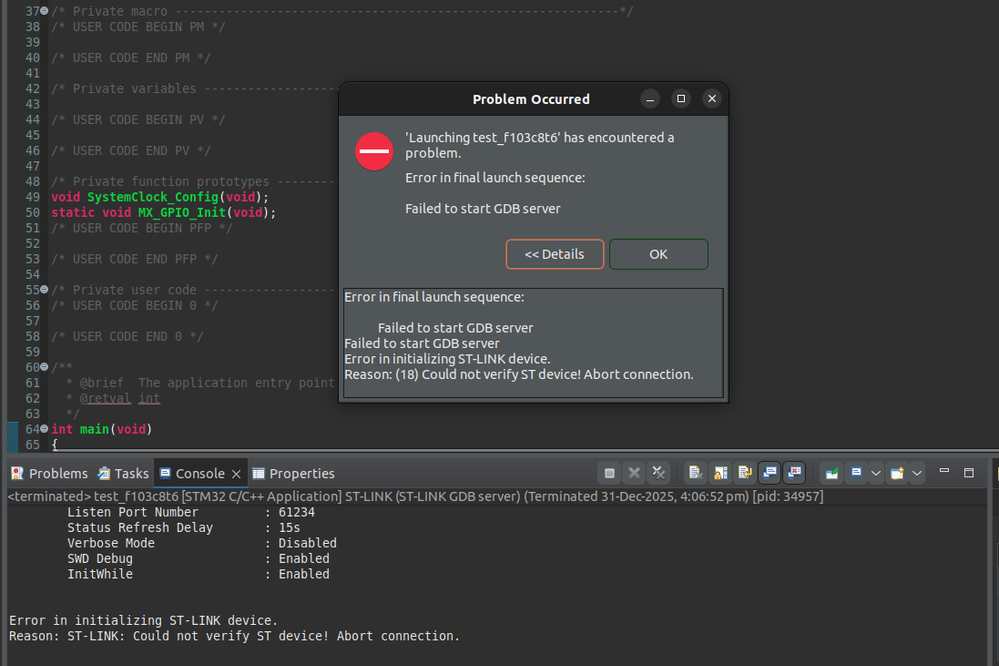Open the console selection dropdown chevron
Viewport: 999px width, 666px height.
(x=876, y=473)
